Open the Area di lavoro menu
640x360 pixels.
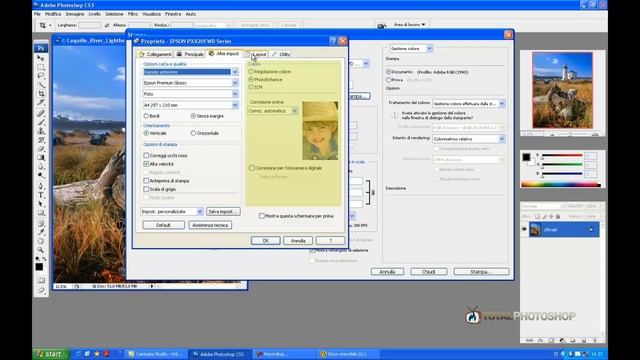click(x=409, y=24)
